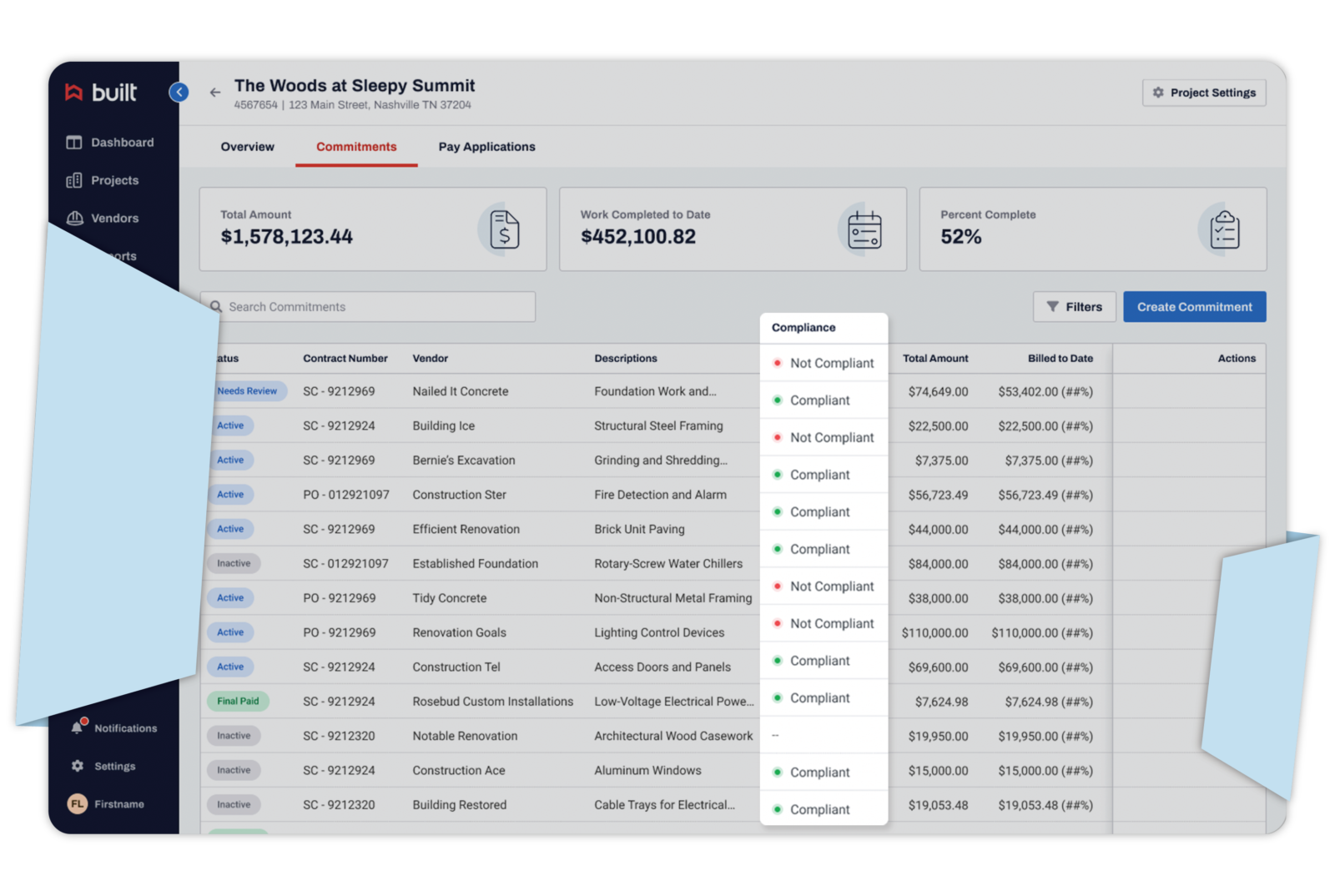This screenshot has width=1335, height=896.
Task: Switch to the Pay Applications tab
Action: pos(486,147)
